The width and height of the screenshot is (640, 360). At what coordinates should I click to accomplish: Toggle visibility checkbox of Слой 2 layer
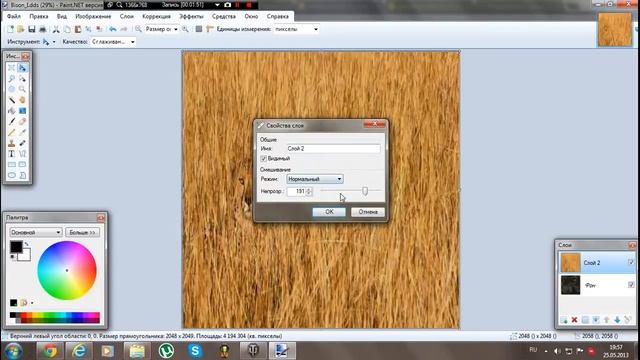tap(631, 262)
